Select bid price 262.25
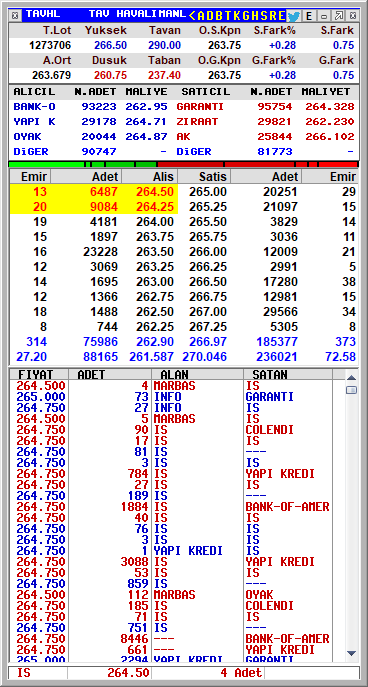The image size is (368, 687). pos(155,326)
